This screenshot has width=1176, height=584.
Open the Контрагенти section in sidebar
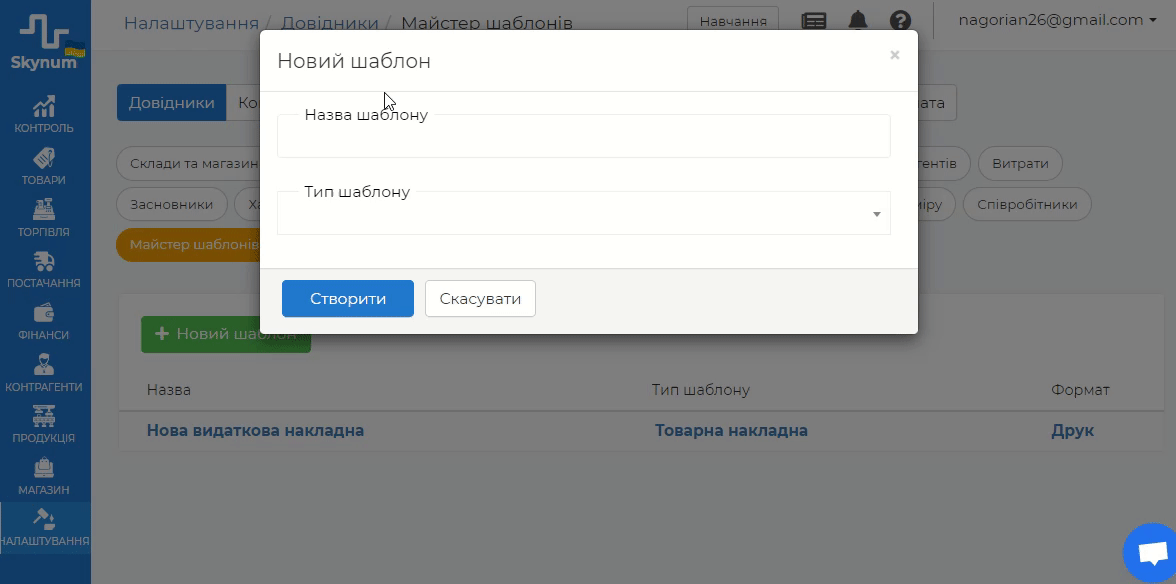(44, 373)
